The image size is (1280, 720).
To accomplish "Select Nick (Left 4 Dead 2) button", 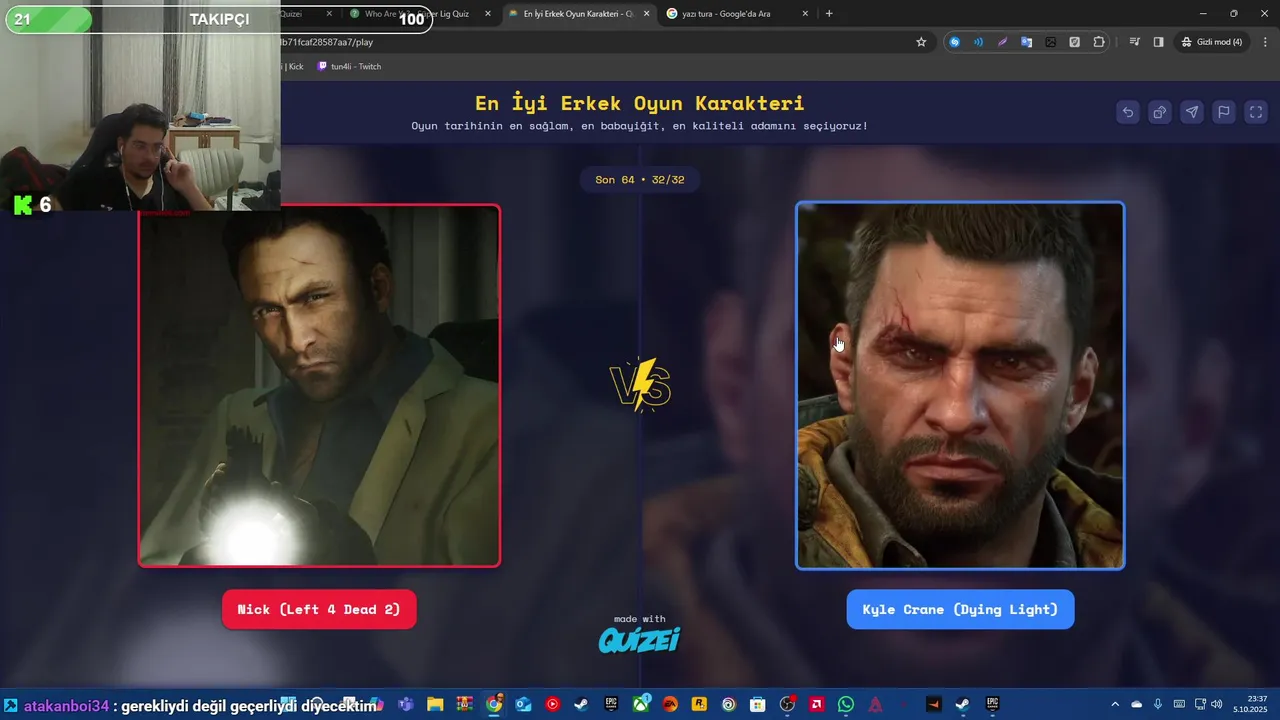I will point(319,609).
